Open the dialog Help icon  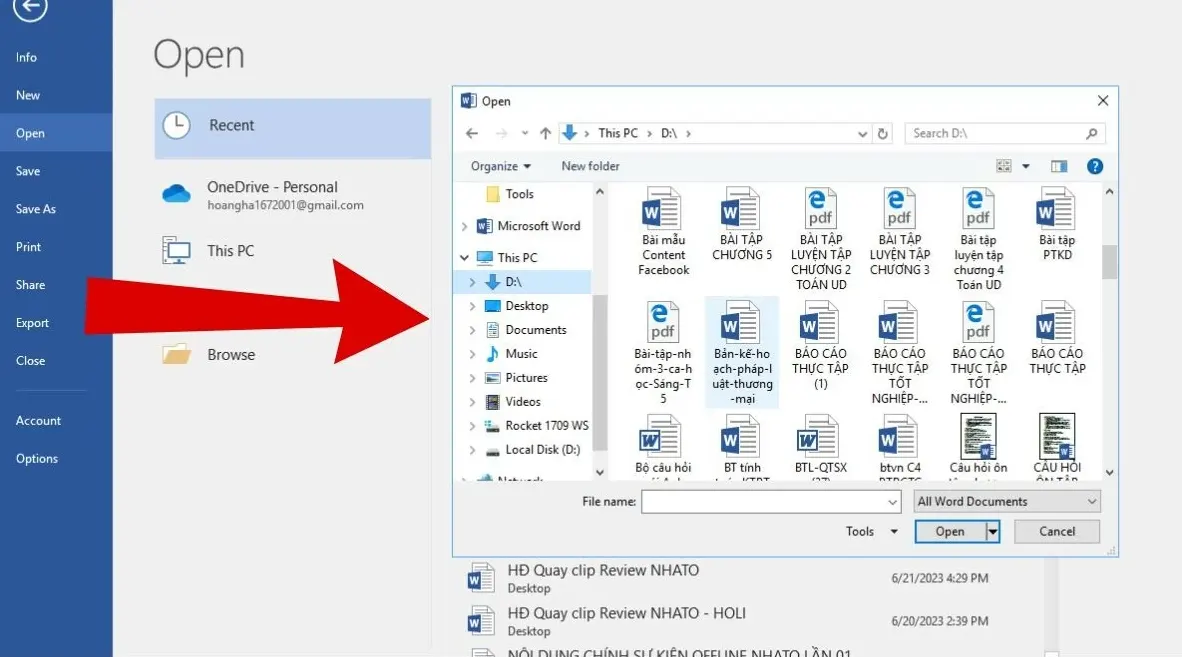click(x=1095, y=167)
